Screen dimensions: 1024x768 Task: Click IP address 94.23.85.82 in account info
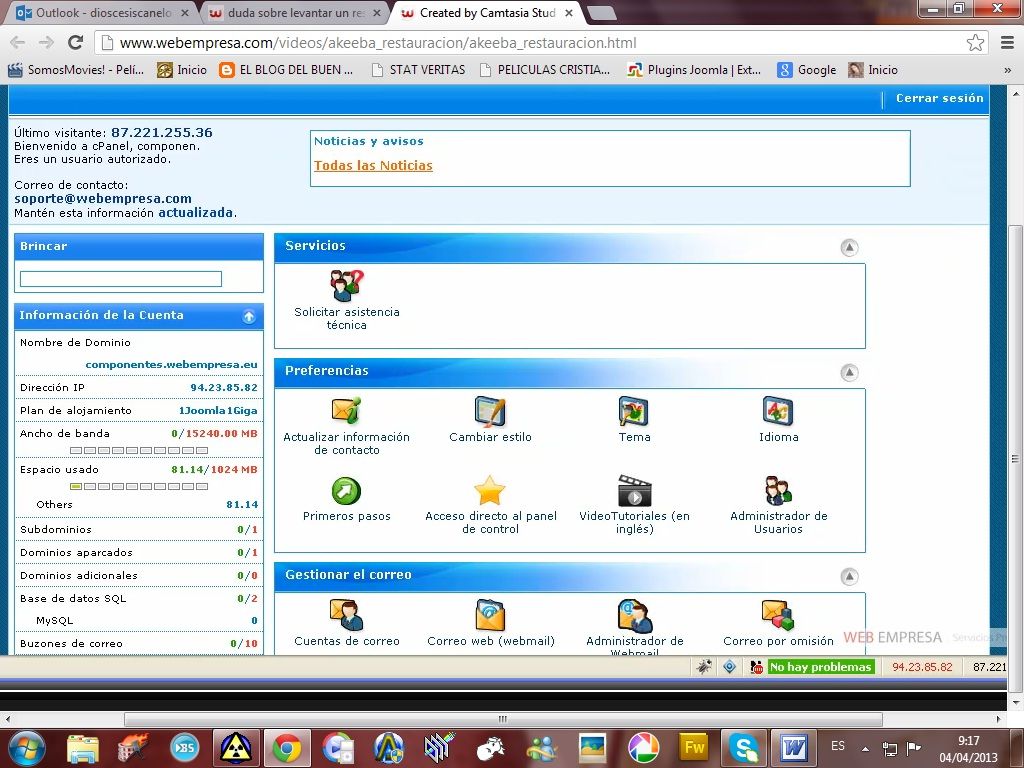click(x=223, y=387)
